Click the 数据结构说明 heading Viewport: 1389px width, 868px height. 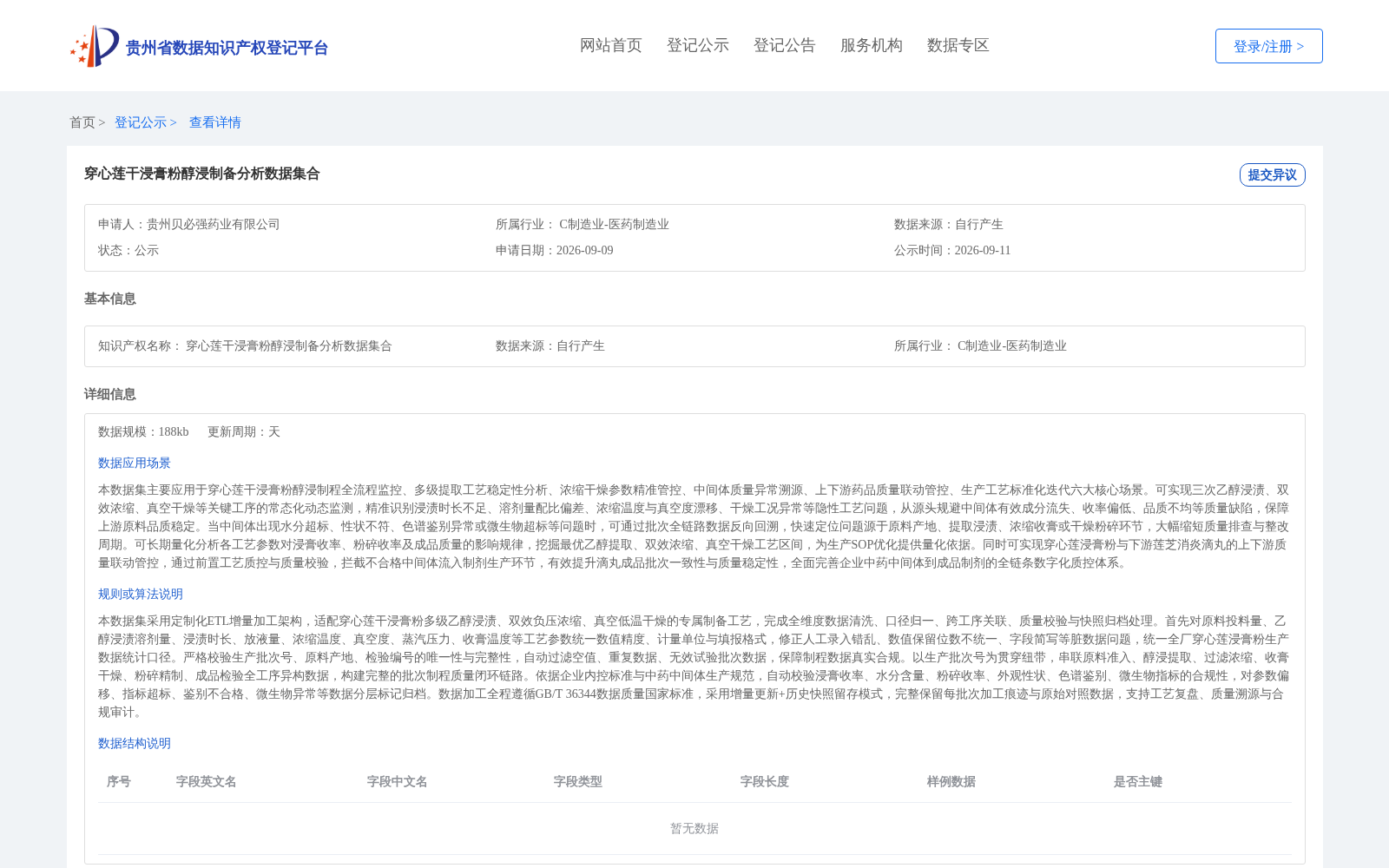click(x=135, y=743)
